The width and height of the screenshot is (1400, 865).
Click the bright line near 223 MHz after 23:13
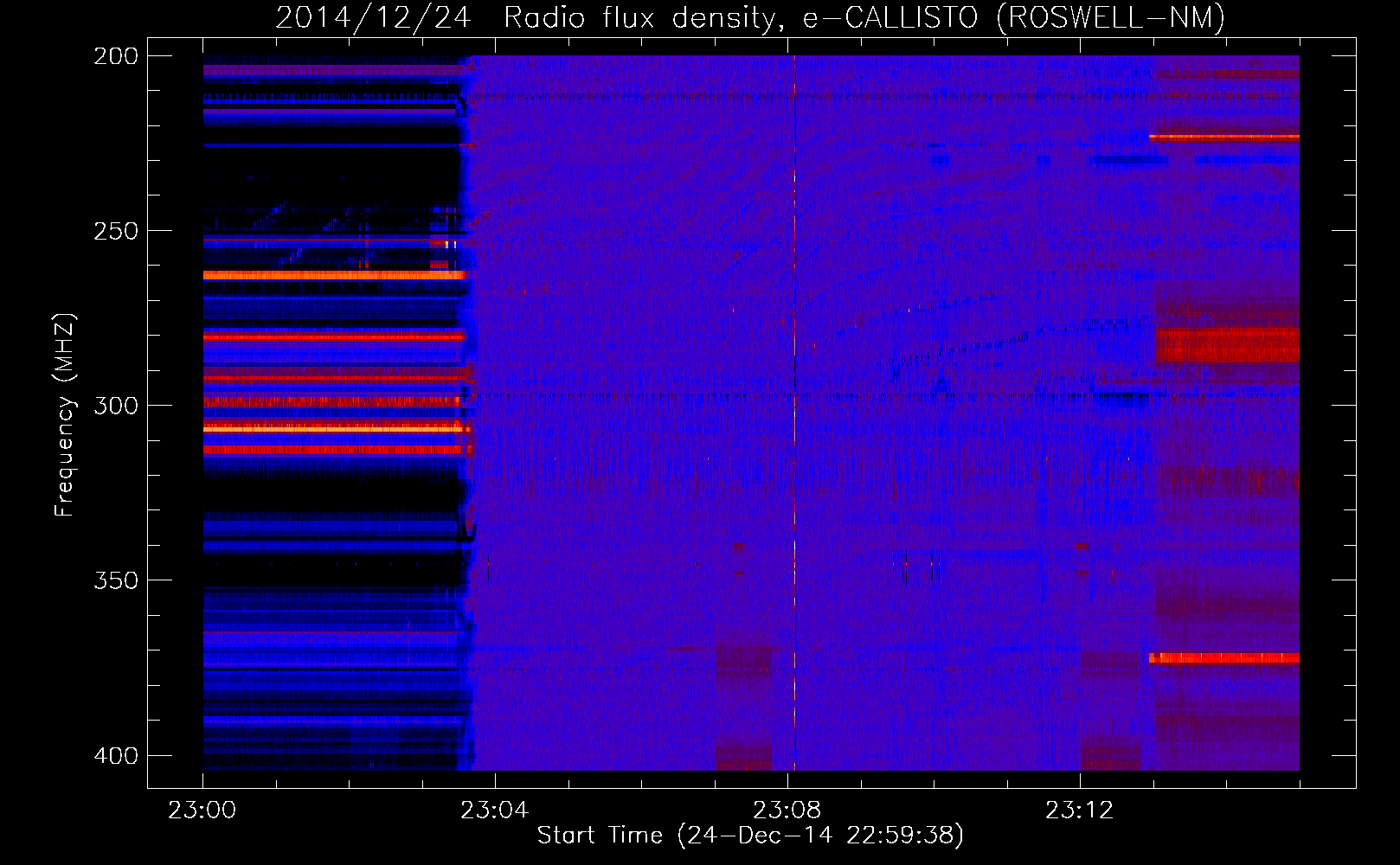point(1224,137)
